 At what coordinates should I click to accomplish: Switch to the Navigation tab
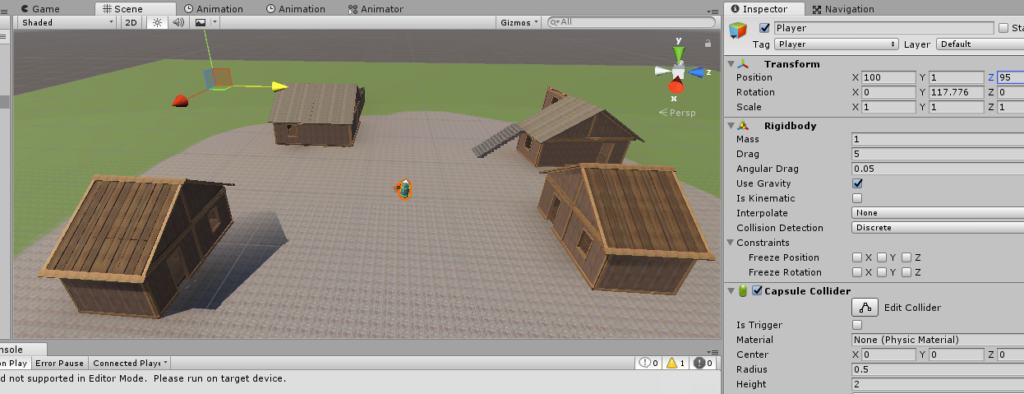(843, 9)
